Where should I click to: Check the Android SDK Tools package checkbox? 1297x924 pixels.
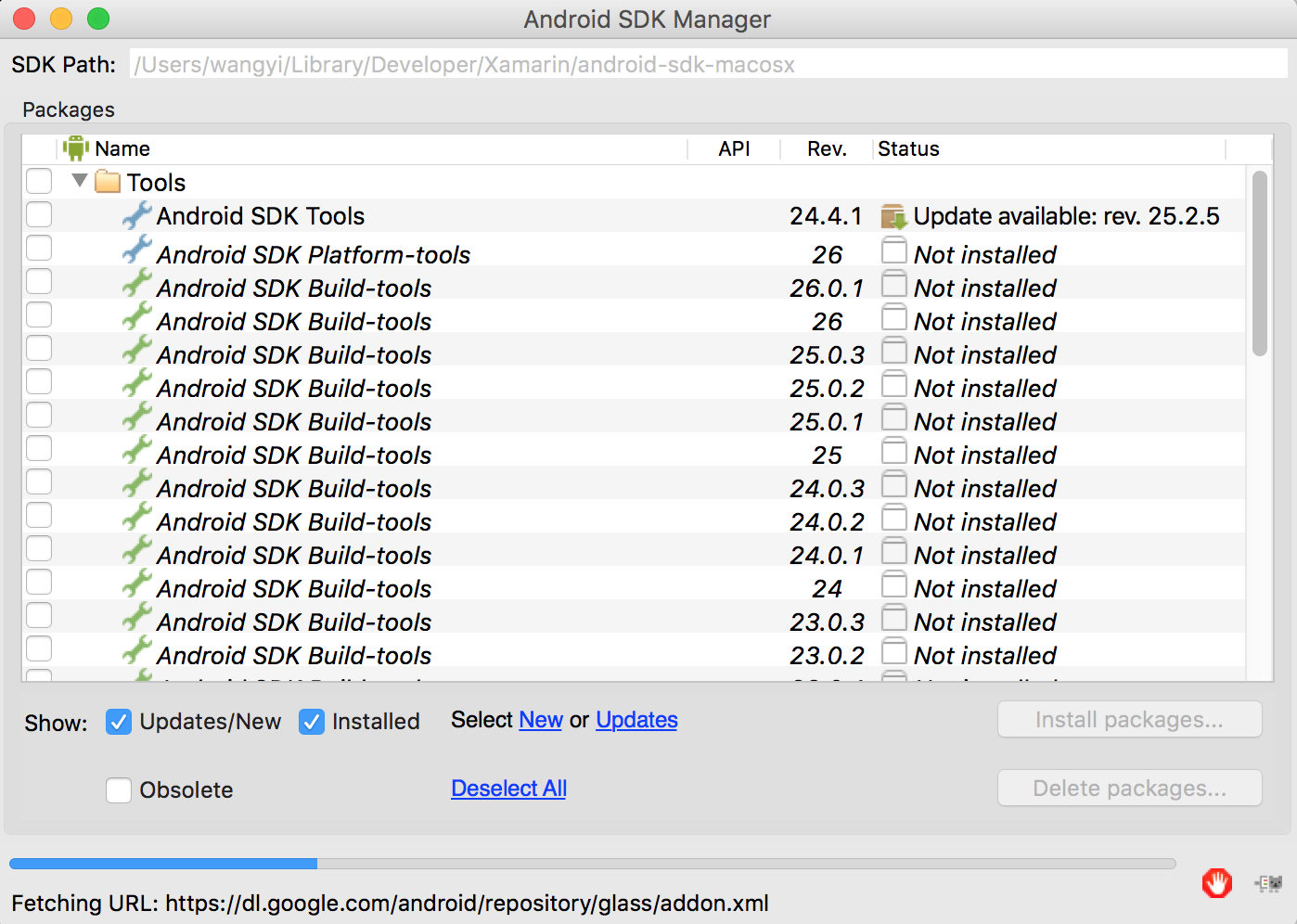[39, 214]
